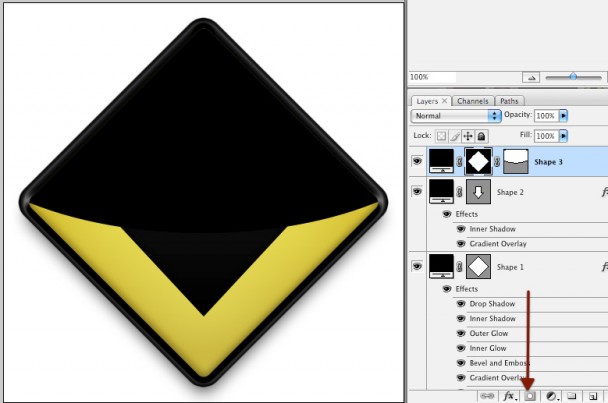Click the Shape 2 layer link icon
608x403 pixels.
(x=459, y=192)
